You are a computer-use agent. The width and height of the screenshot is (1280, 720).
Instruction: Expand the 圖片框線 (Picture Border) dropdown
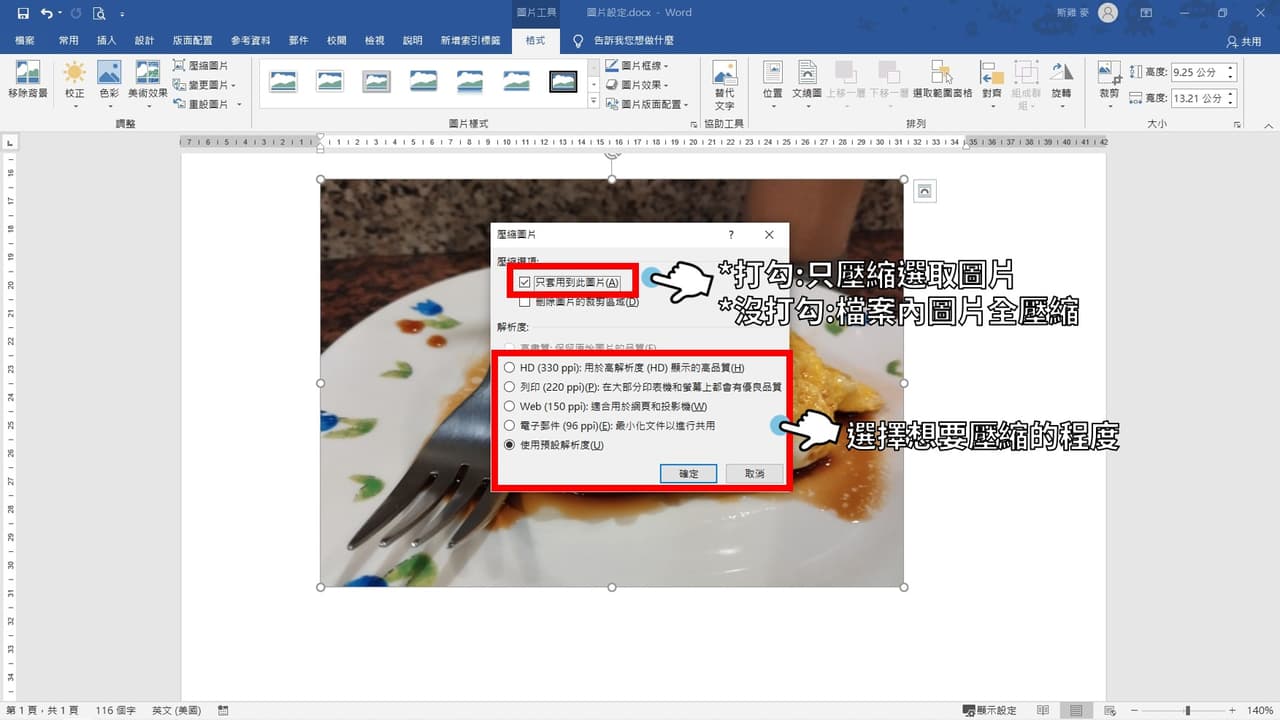[x=666, y=66]
